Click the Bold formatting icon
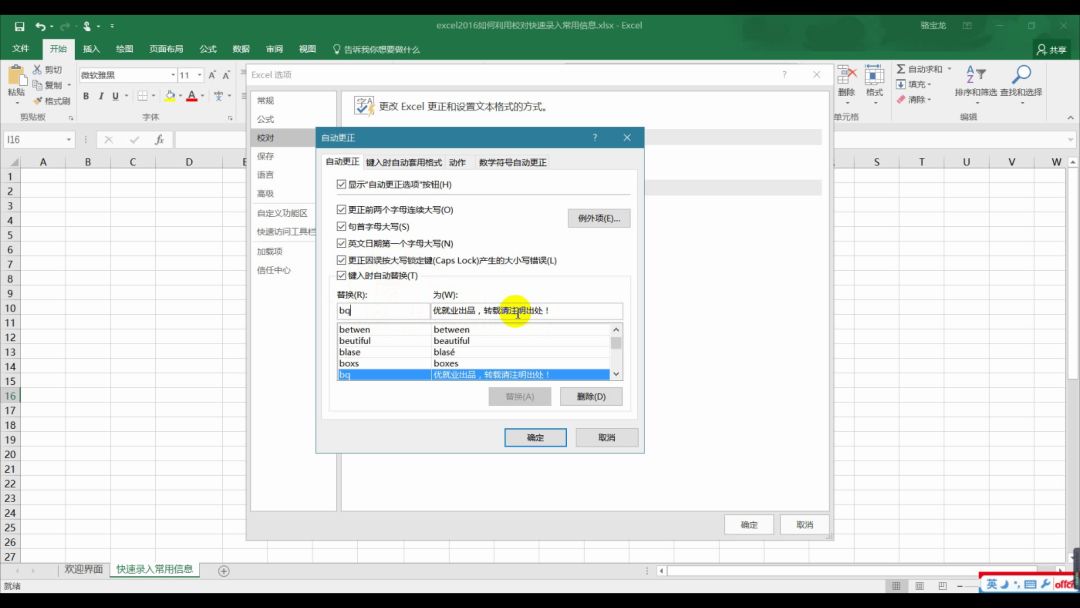The image size is (1080, 608). (86, 96)
